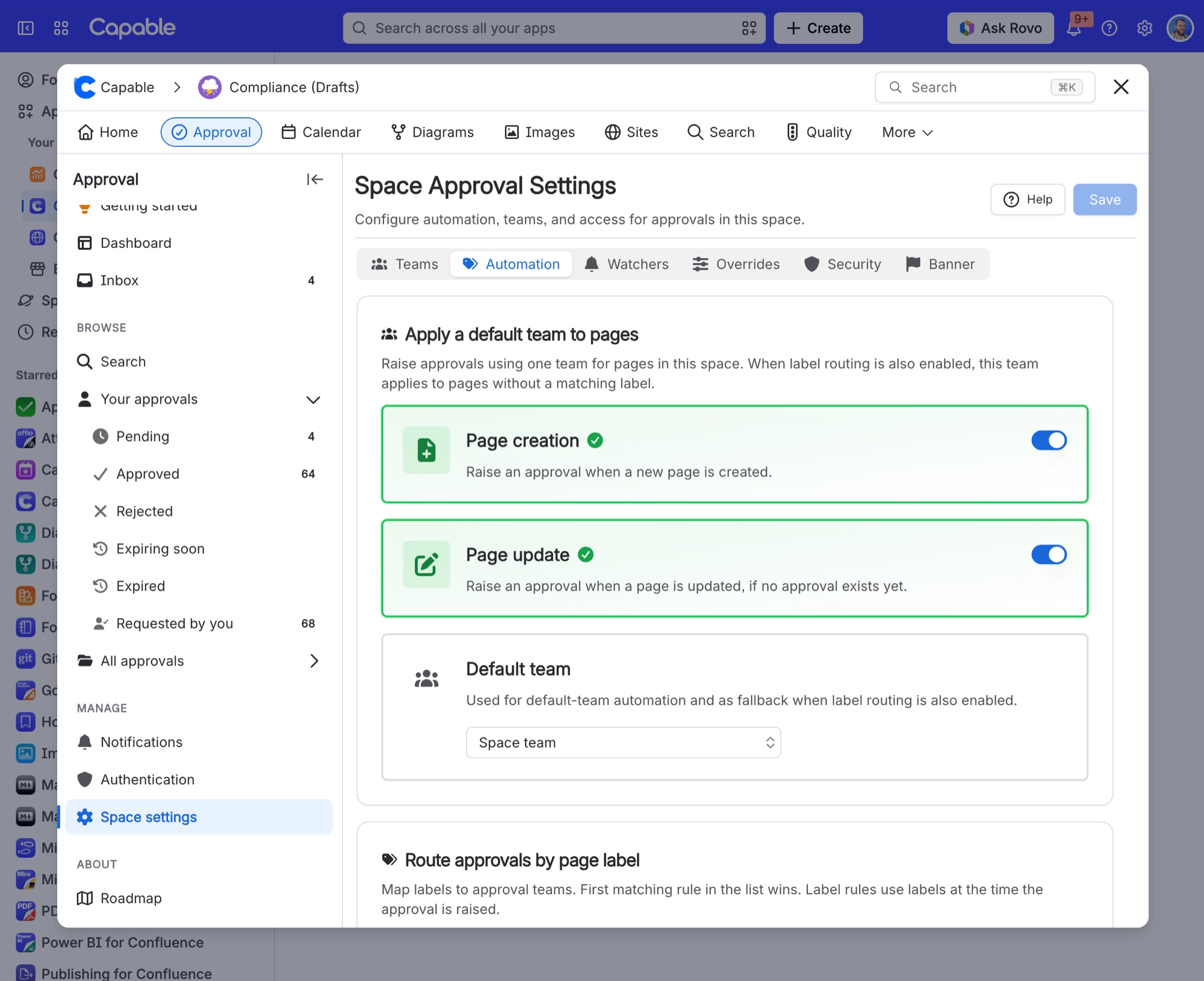Image resolution: width=1204 pixels, height=981 pixels.
Task: Turn off the Page update toggle
Action: pyautogui.click(x=1049, y=555)
